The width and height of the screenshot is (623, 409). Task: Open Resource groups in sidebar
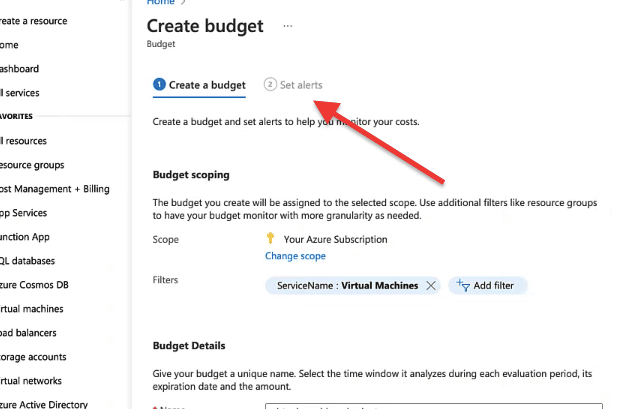point(32,165)
